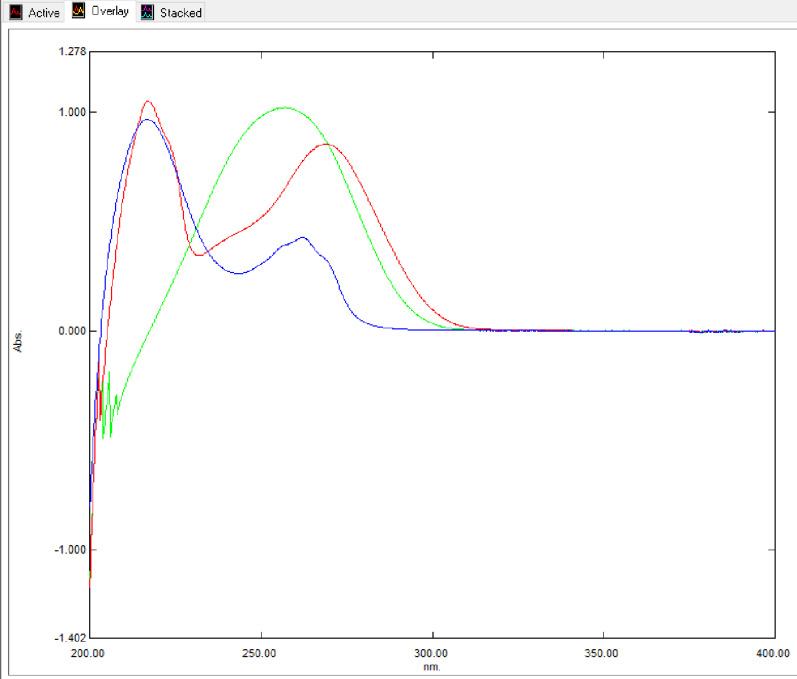This screenshot has height=679, width=797.
Task: Click the 1.278 upper Y-axis limit
Action: 73,51
